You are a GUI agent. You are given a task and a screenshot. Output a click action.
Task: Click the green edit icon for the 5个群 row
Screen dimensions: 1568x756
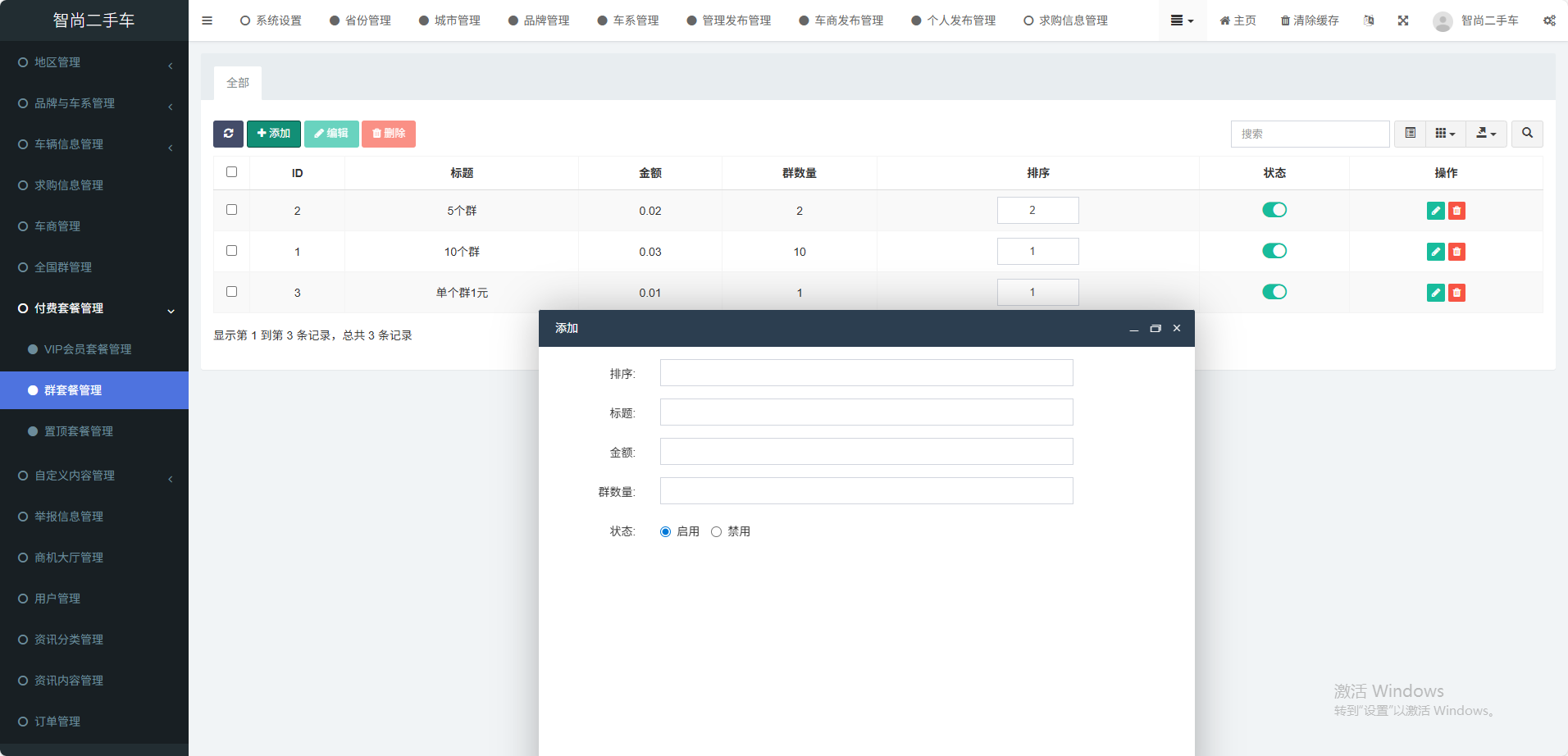pyautogui.click(x=1435, y=211)
